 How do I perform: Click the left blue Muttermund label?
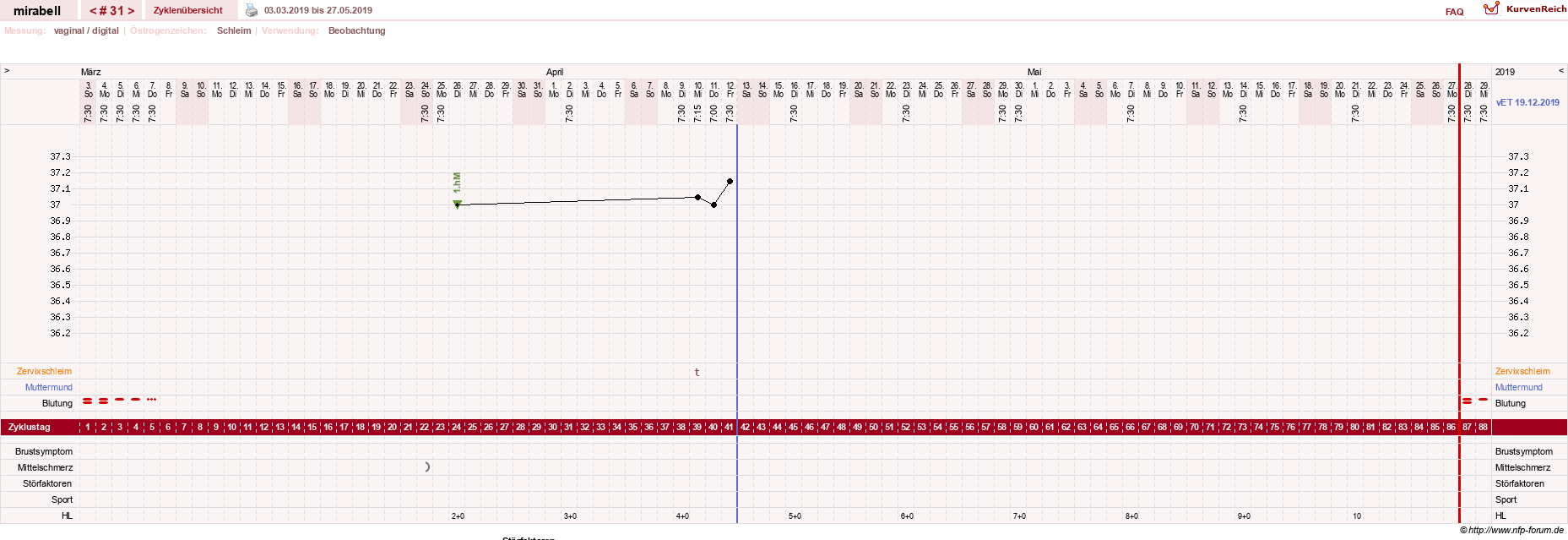point(49,387)
